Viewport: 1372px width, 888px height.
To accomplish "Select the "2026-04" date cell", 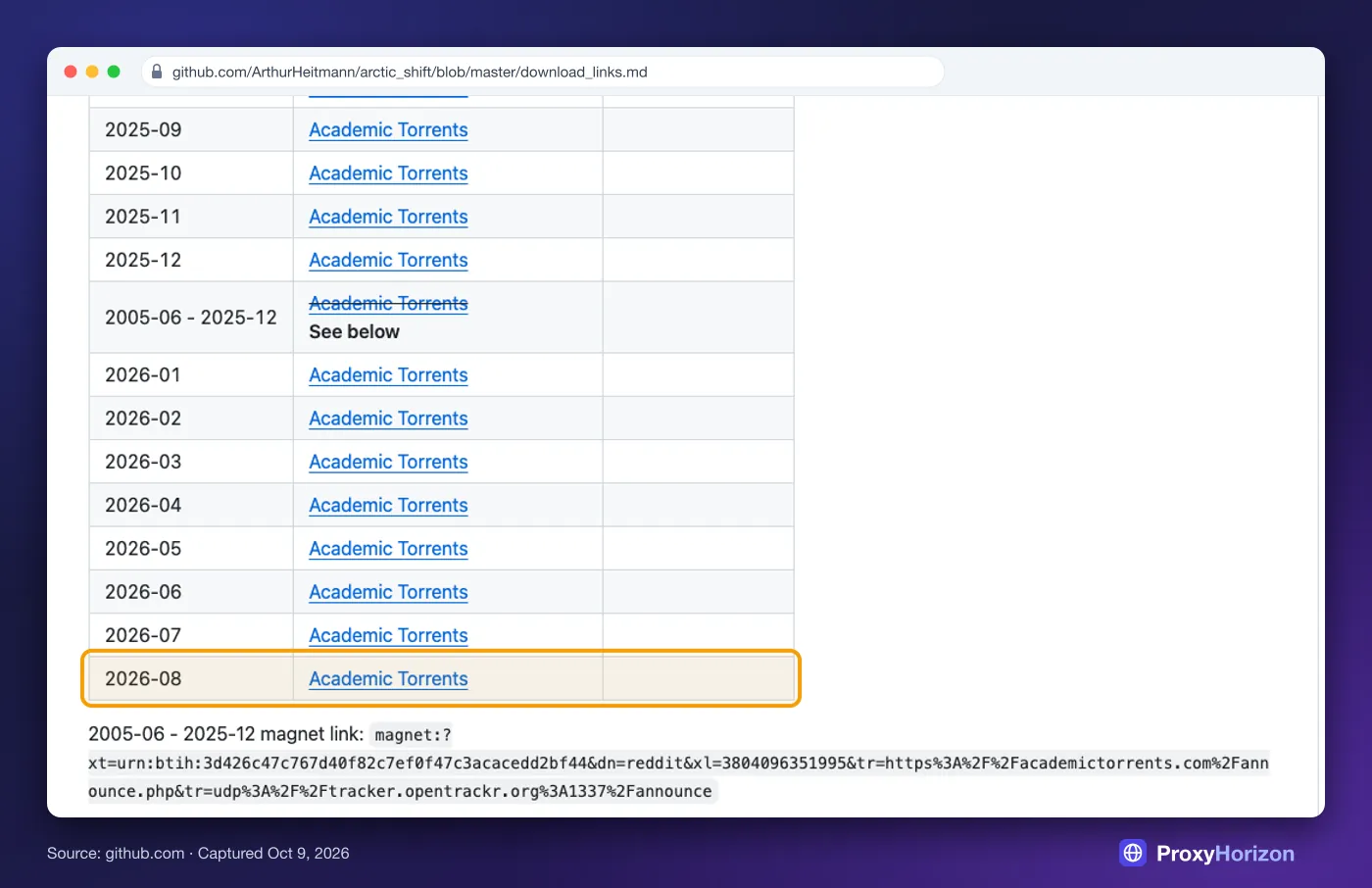I will [191, 505].
